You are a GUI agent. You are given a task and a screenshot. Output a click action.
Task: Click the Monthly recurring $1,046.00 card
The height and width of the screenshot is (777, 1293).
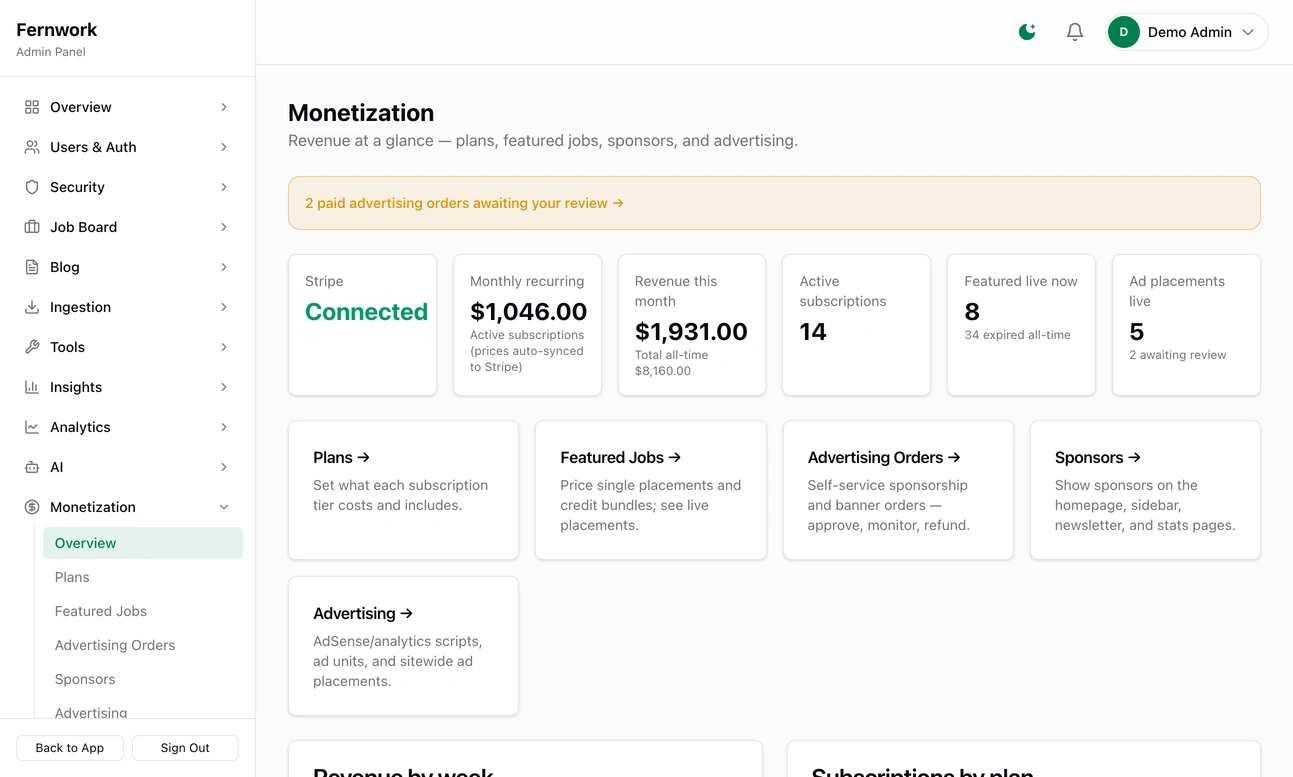(x=527, y=325)
